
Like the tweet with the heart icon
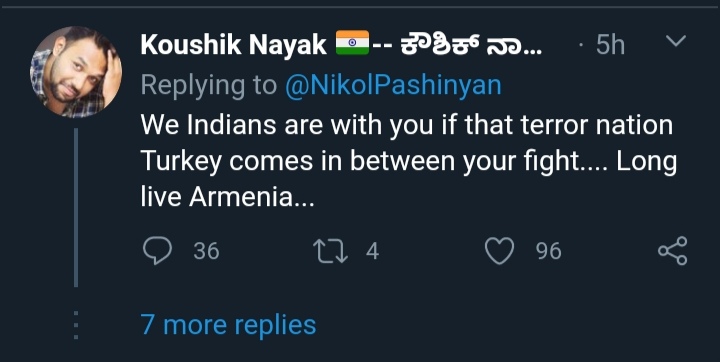[x=500, y=251]
